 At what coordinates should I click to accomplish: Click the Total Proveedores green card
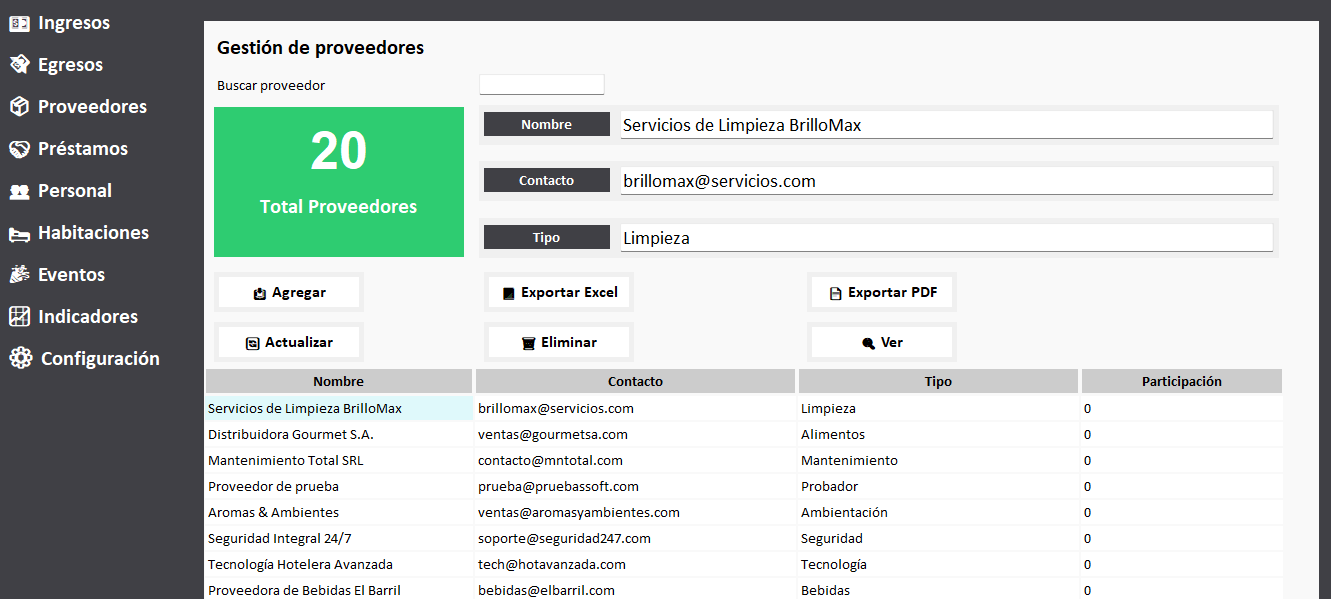pyautogui.click(x=339, y=182)
